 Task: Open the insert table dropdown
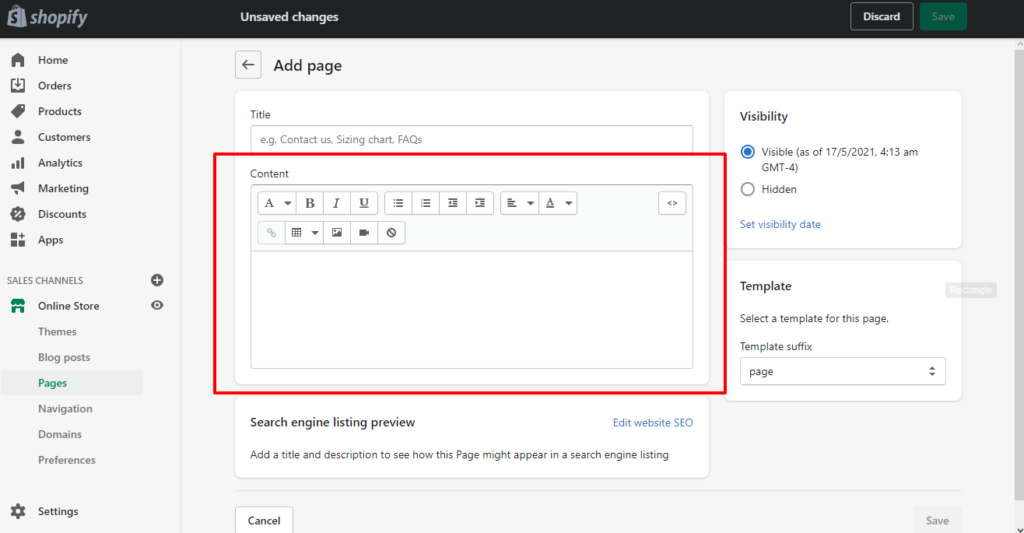coord(304,233)
